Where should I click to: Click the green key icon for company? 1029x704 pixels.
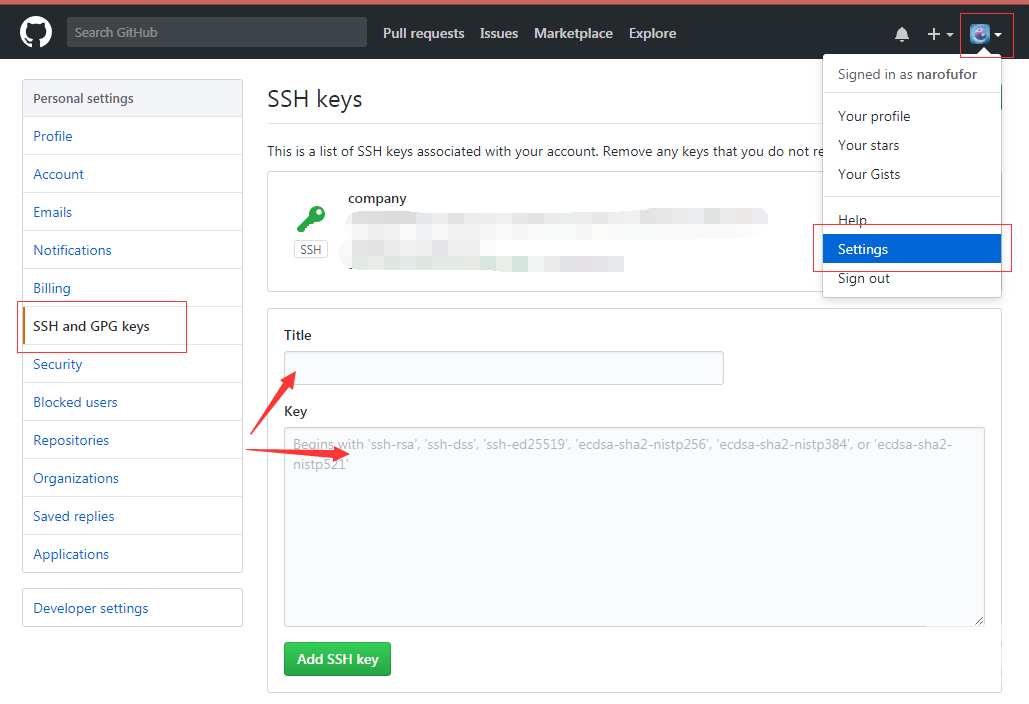[x=311, y=218]
